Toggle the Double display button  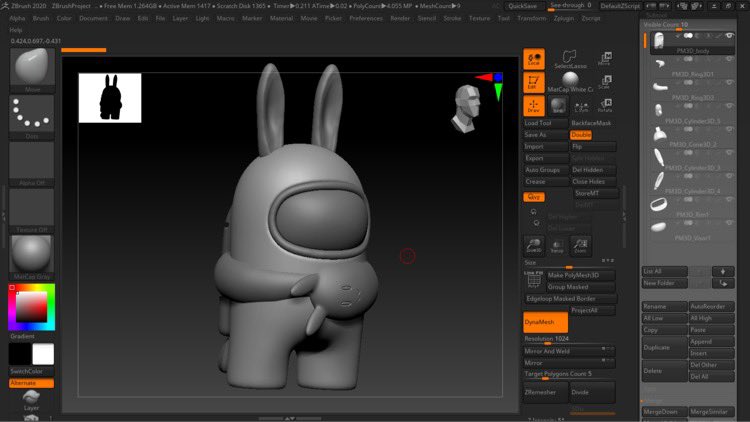pyautogui.click(x=581, y=135)
